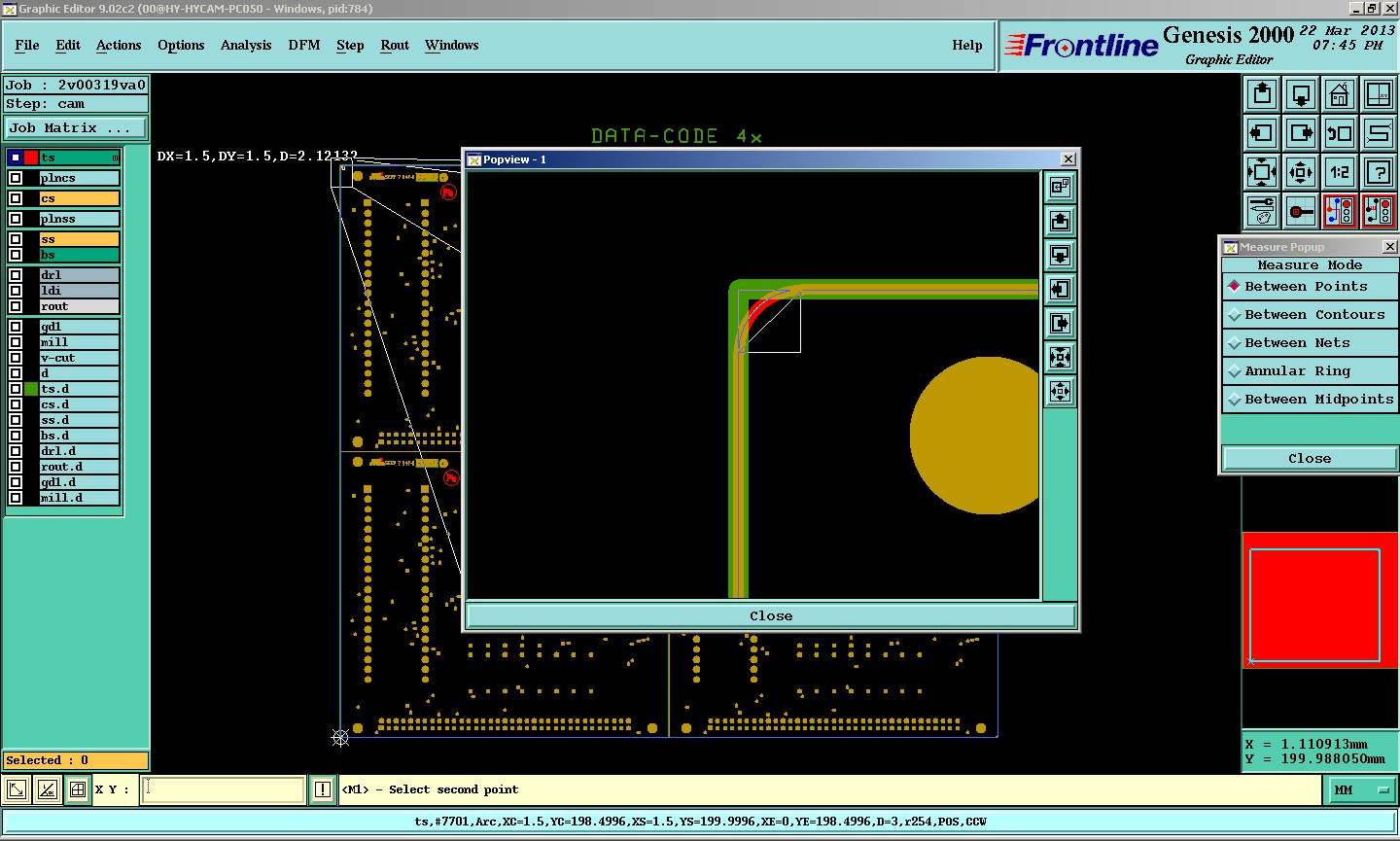Toggle the checkbox beside the rout layer
The image size is (1400, 841).
pos(16,306)
